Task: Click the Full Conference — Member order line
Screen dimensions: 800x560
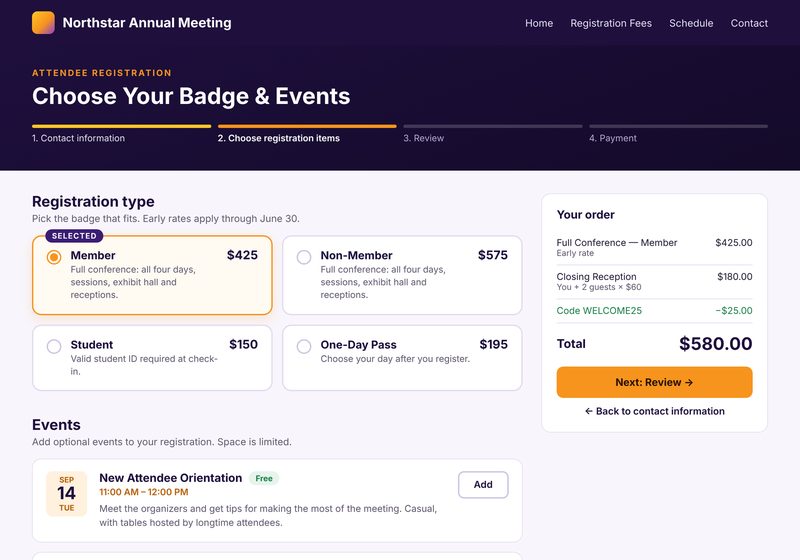Action: pos(654,247)
